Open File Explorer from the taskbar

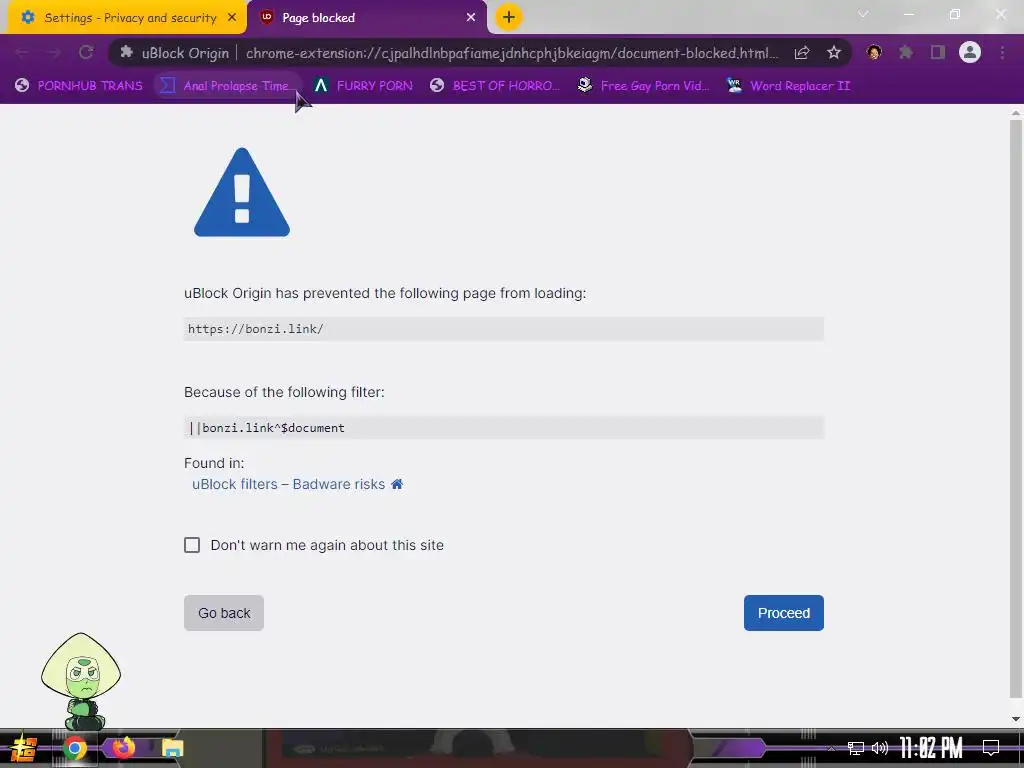tap(172, 748)
